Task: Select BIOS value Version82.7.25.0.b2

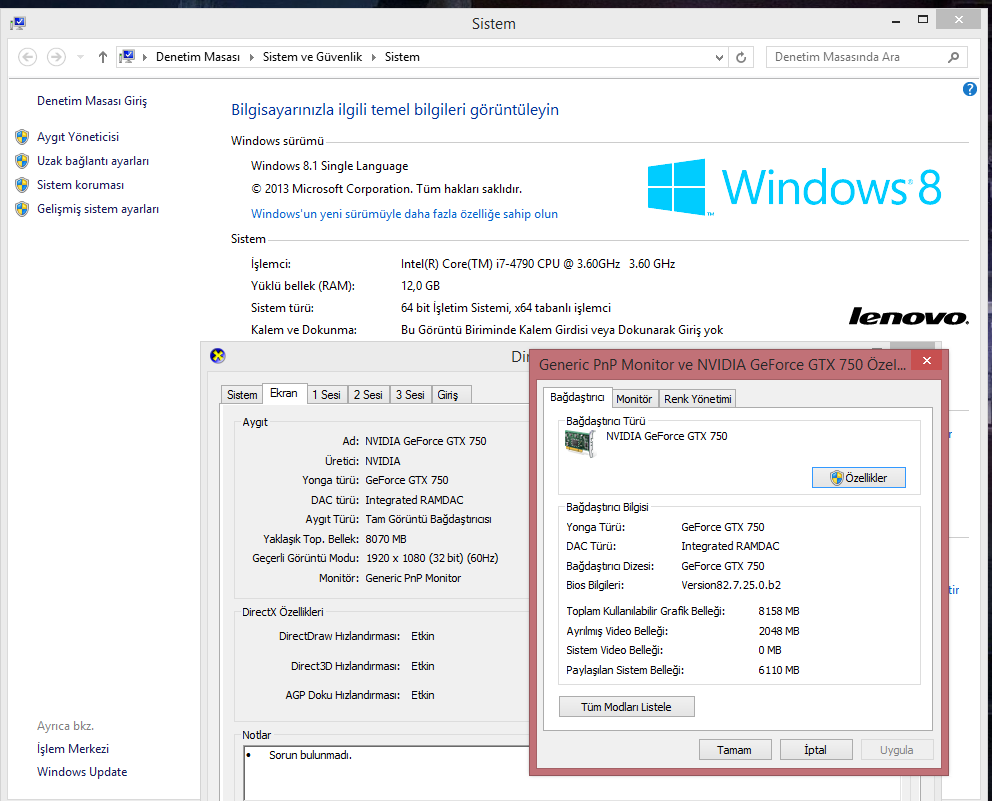Action: (x=731, y=585)
